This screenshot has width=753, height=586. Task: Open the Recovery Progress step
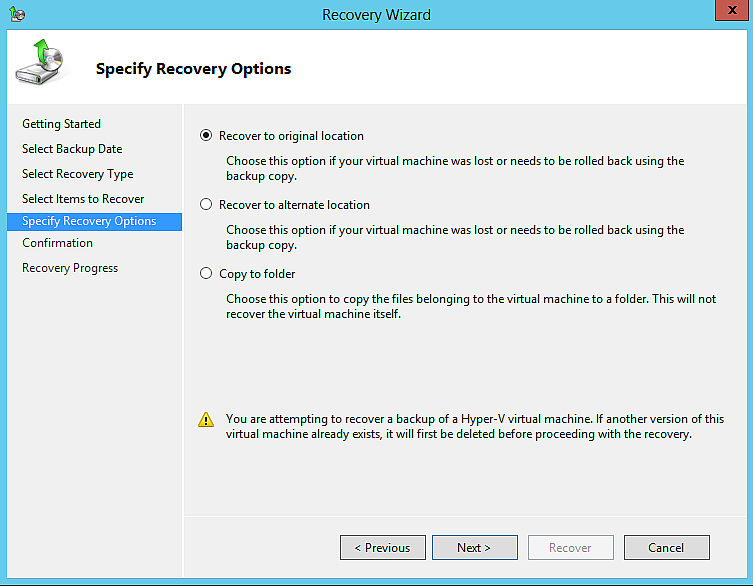click(x=70, y=268)
